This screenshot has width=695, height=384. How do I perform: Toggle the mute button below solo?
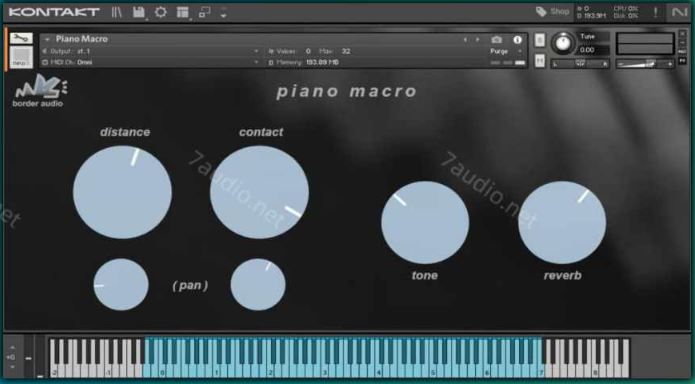coord(539,61)
